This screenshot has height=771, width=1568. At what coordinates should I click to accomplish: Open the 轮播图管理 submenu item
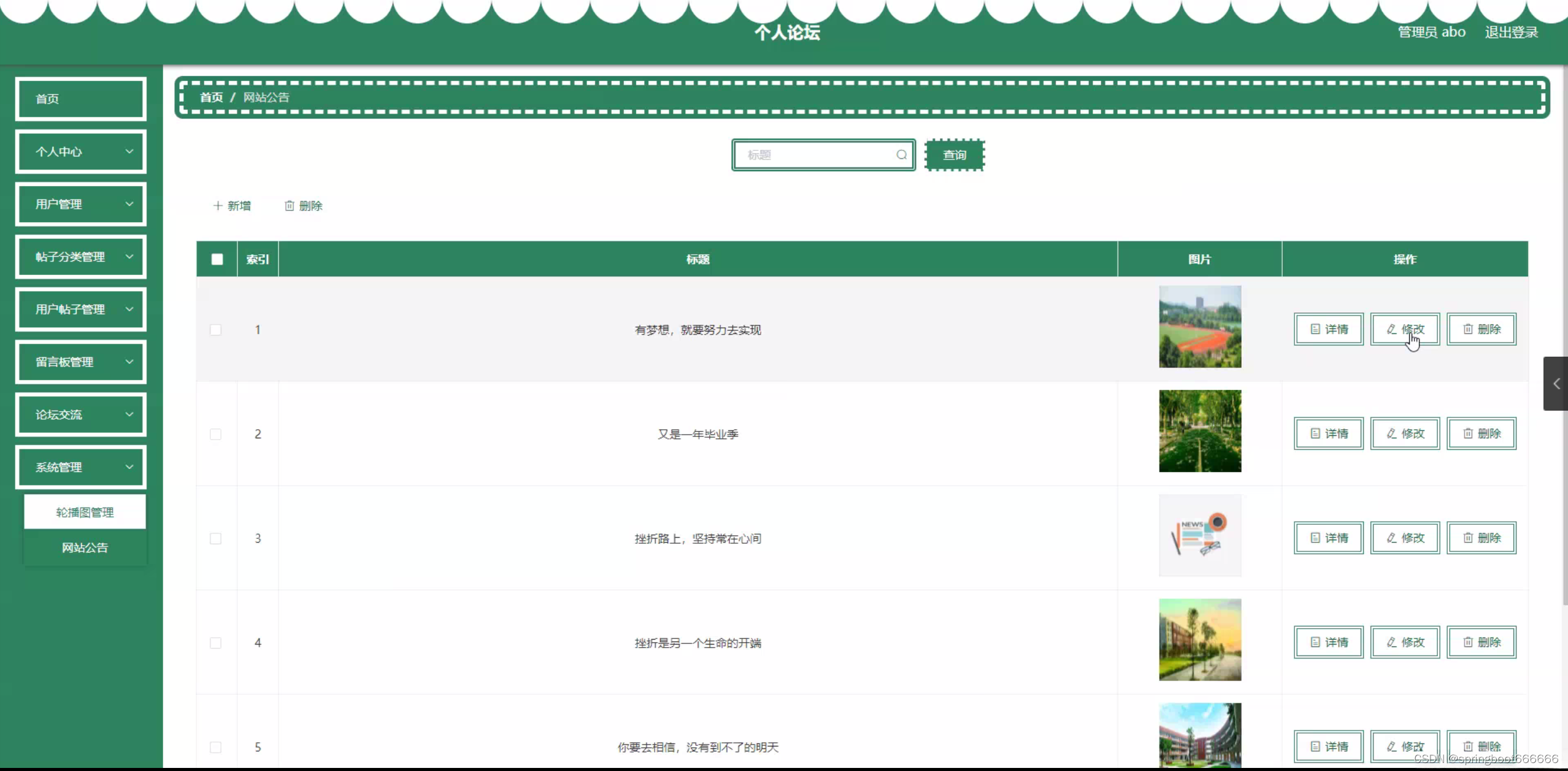pyautogui.click(x=85, y=512)
